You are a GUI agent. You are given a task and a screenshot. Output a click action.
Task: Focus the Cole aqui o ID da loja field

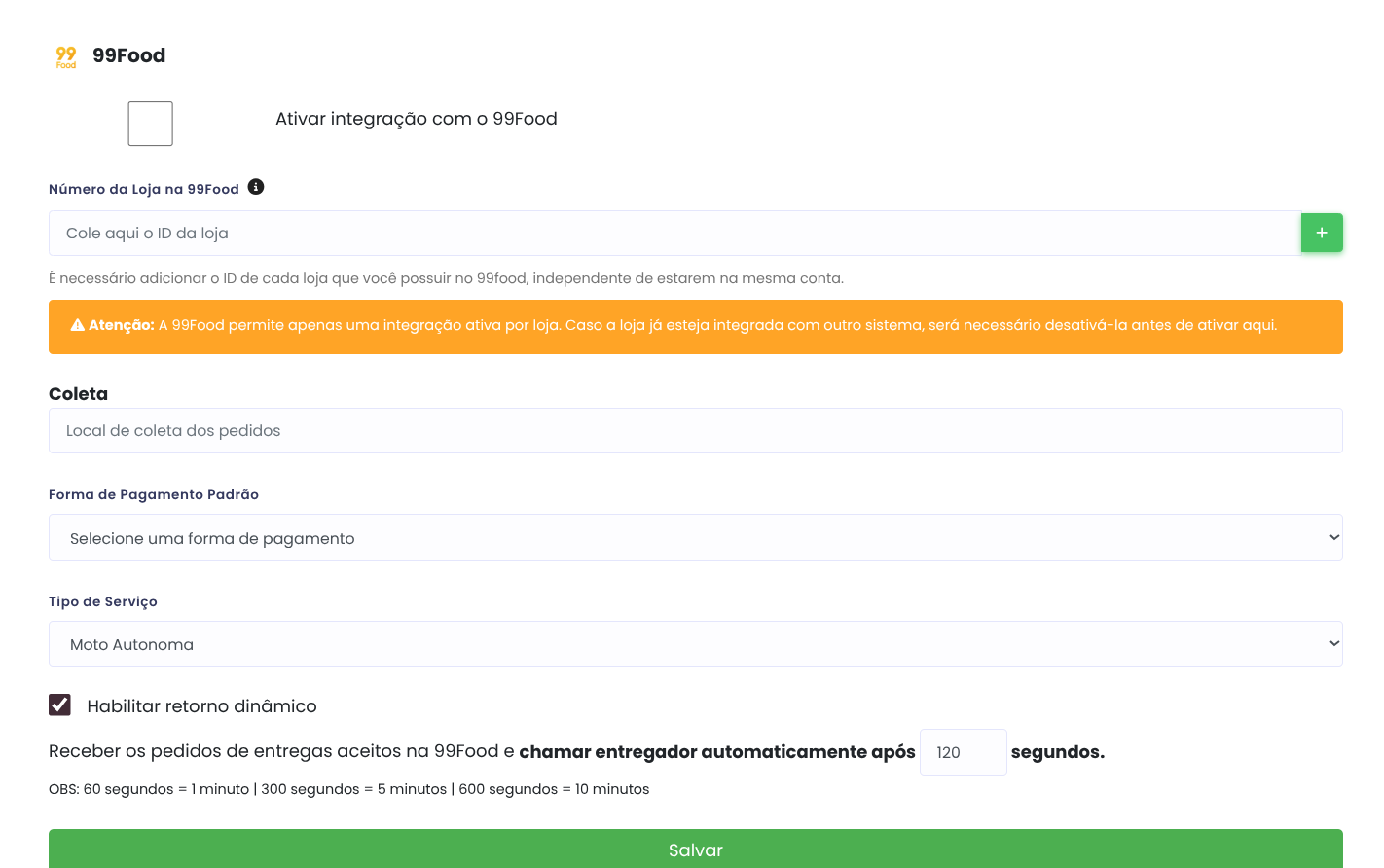coord(674,234)
